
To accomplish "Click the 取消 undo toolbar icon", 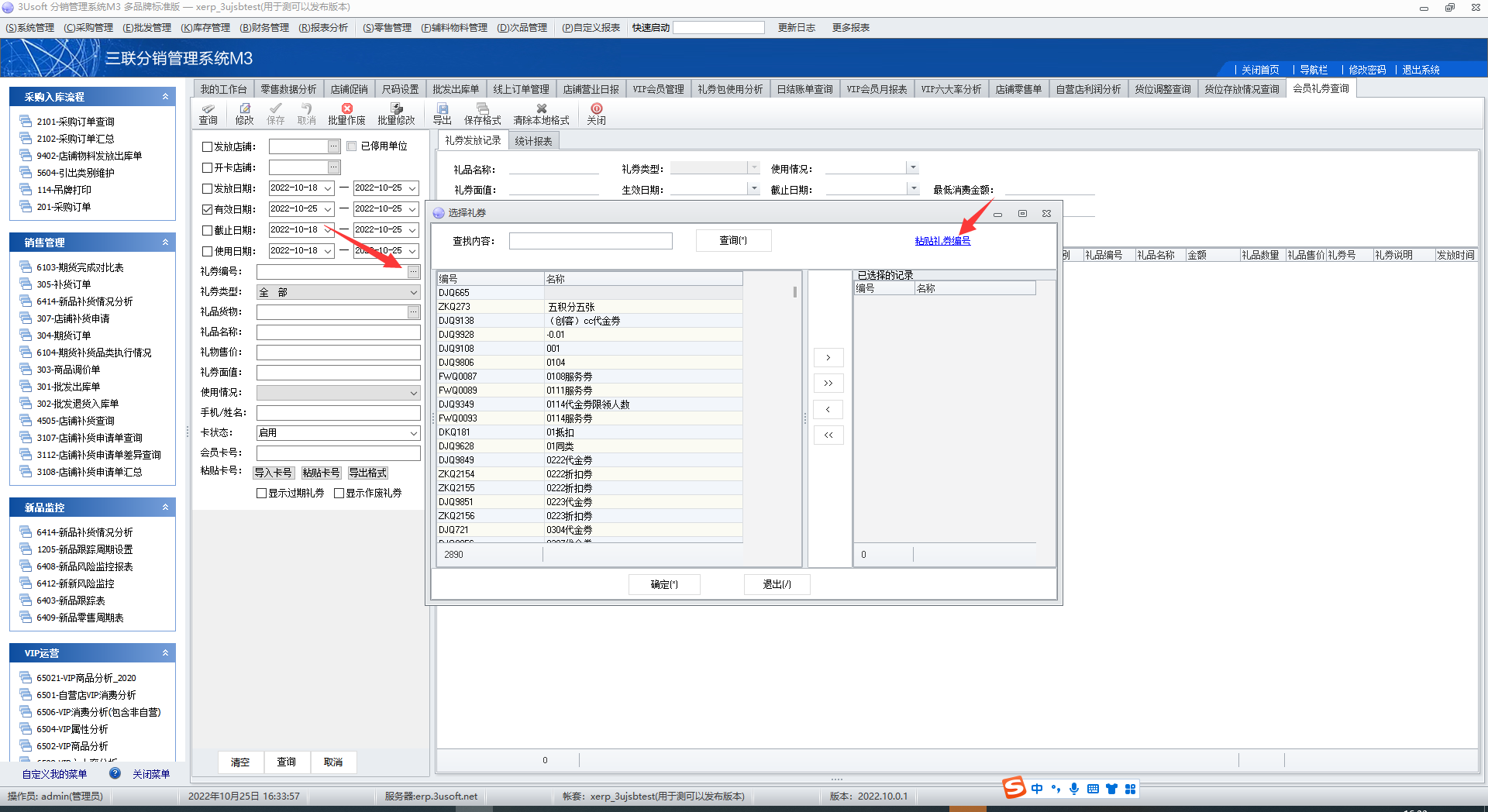I will 307,114.
